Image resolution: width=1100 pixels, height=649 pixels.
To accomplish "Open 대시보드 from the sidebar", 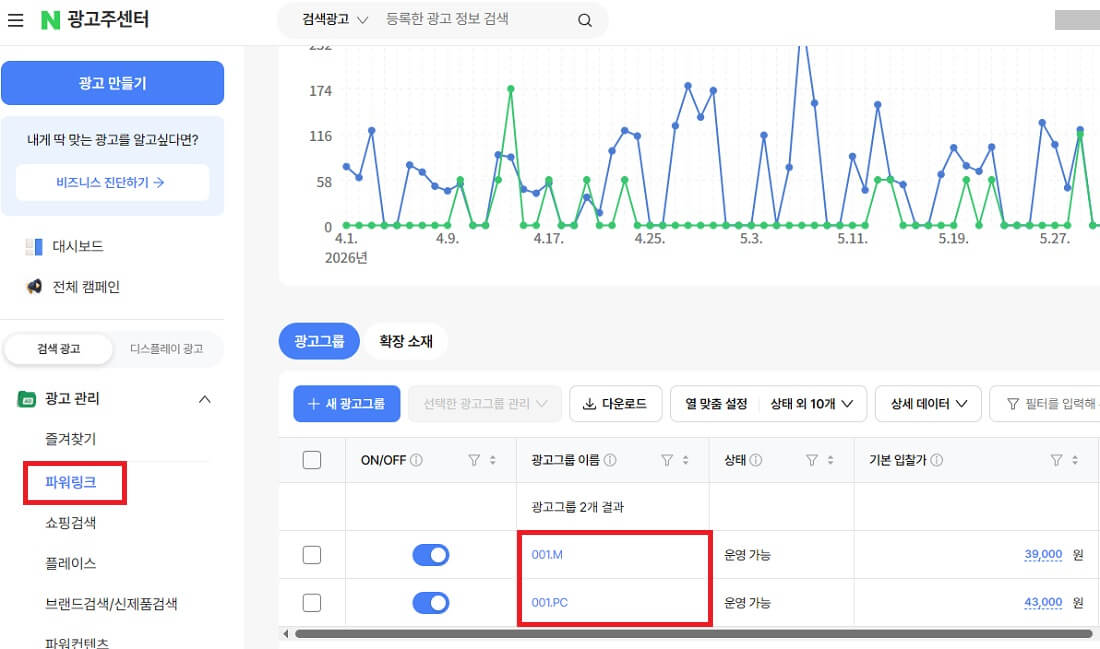I will click(x=78, y=246).
